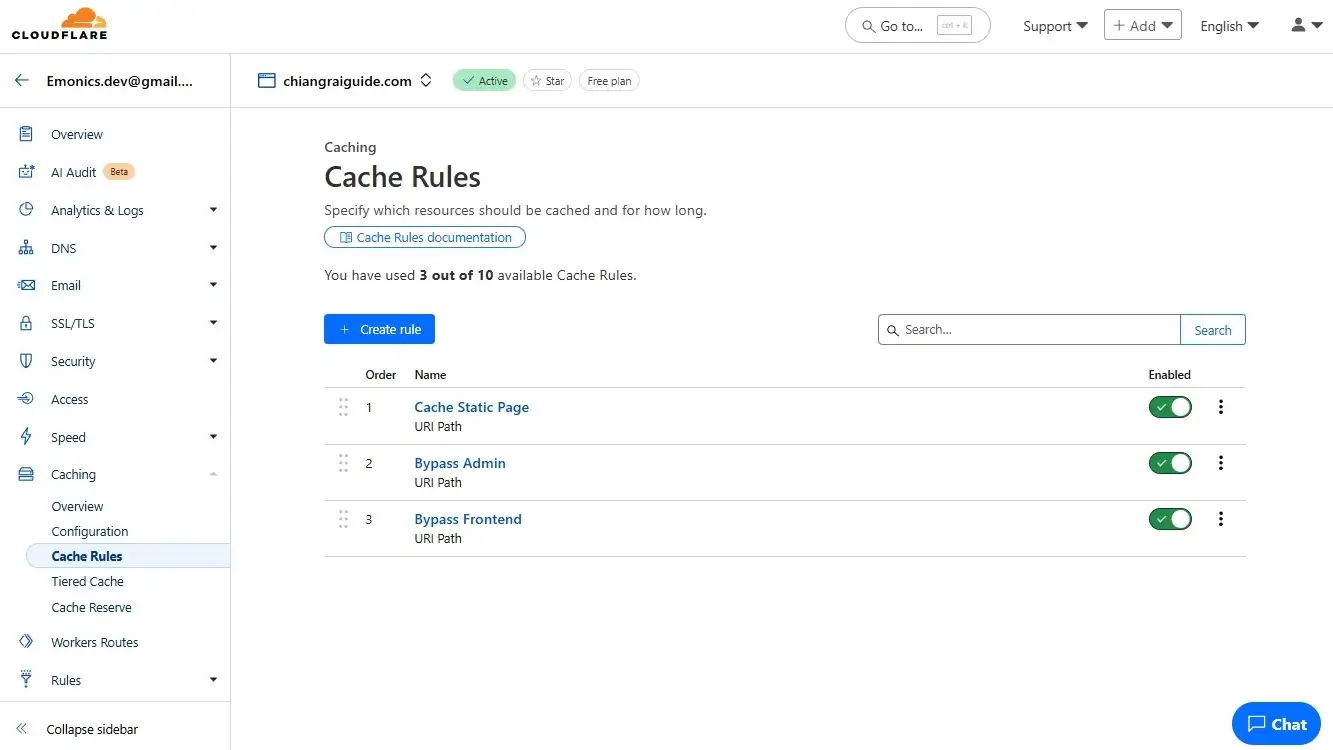Open the Add dropdown button
The width and height of the screenshot is (1333, 750).
coord(1143,25)
